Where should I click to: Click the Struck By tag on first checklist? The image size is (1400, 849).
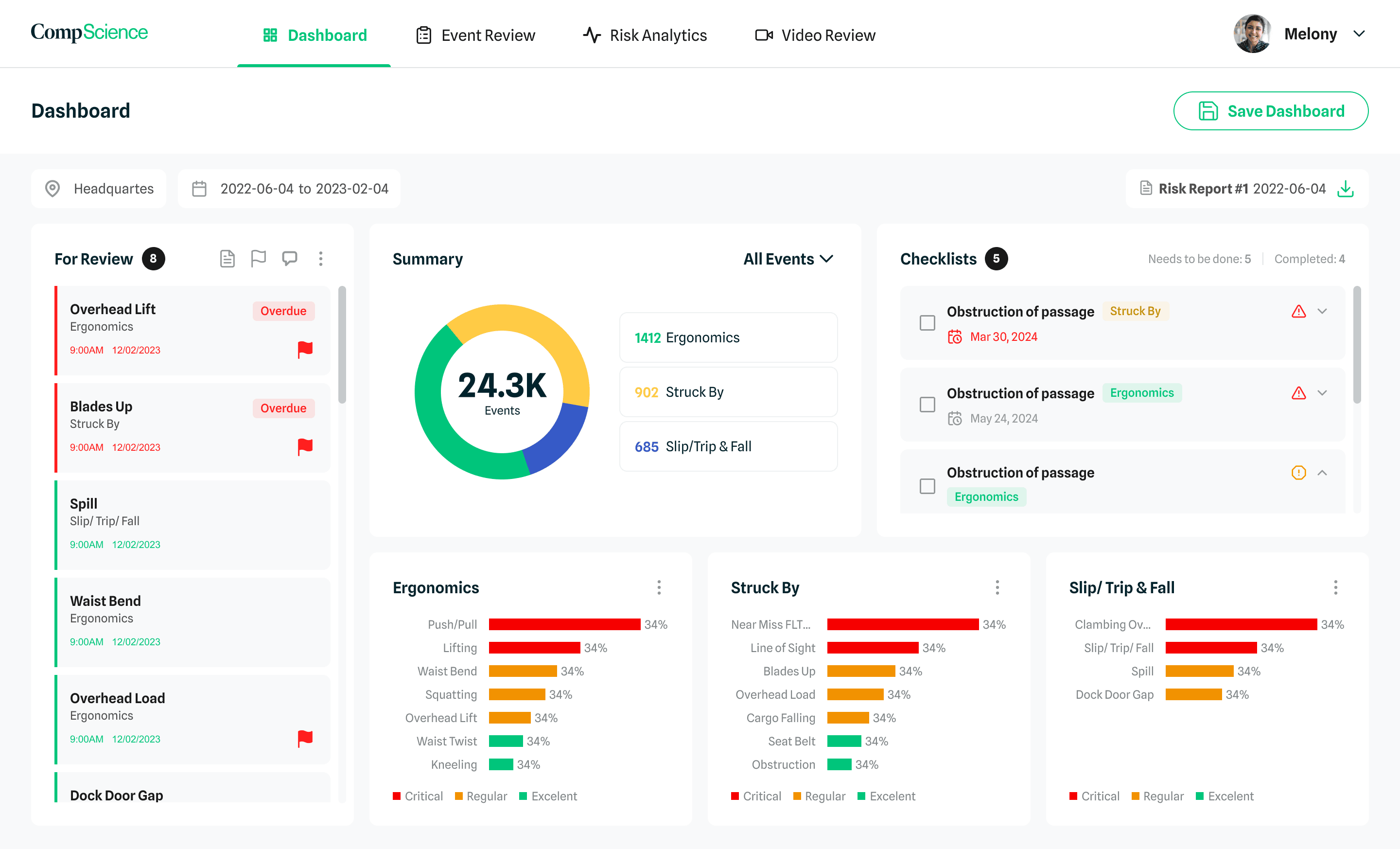tap(1135, 311)
